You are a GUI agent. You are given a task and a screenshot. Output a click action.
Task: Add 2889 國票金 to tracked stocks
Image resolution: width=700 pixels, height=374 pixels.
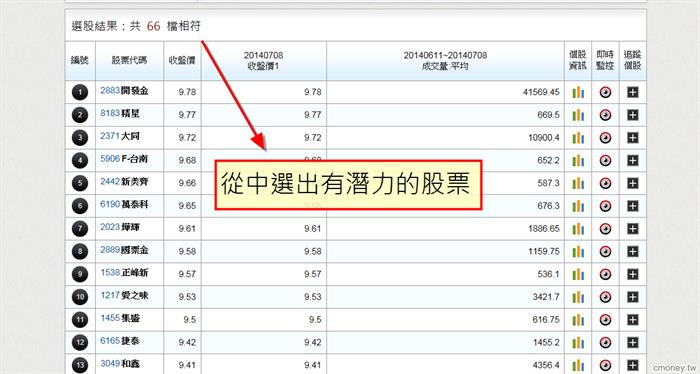(x=633, y=252)
